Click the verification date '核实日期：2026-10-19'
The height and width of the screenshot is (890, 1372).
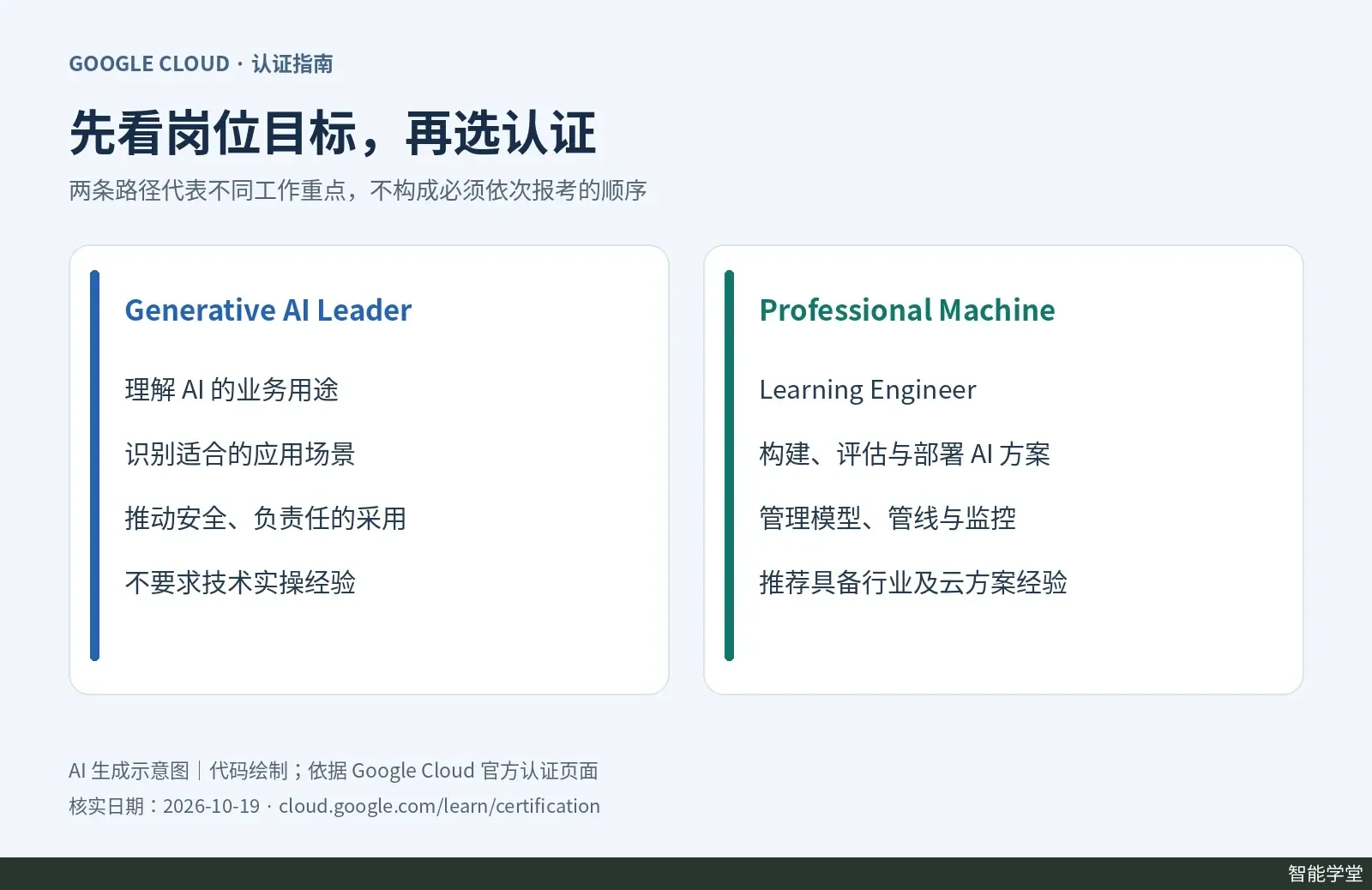click(164, 807)
